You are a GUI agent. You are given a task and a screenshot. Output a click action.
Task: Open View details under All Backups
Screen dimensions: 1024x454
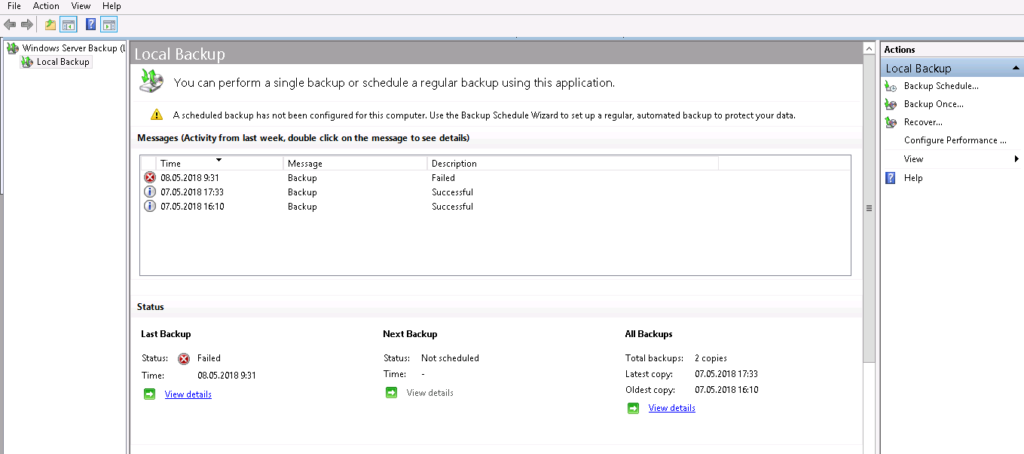(672, 408)
